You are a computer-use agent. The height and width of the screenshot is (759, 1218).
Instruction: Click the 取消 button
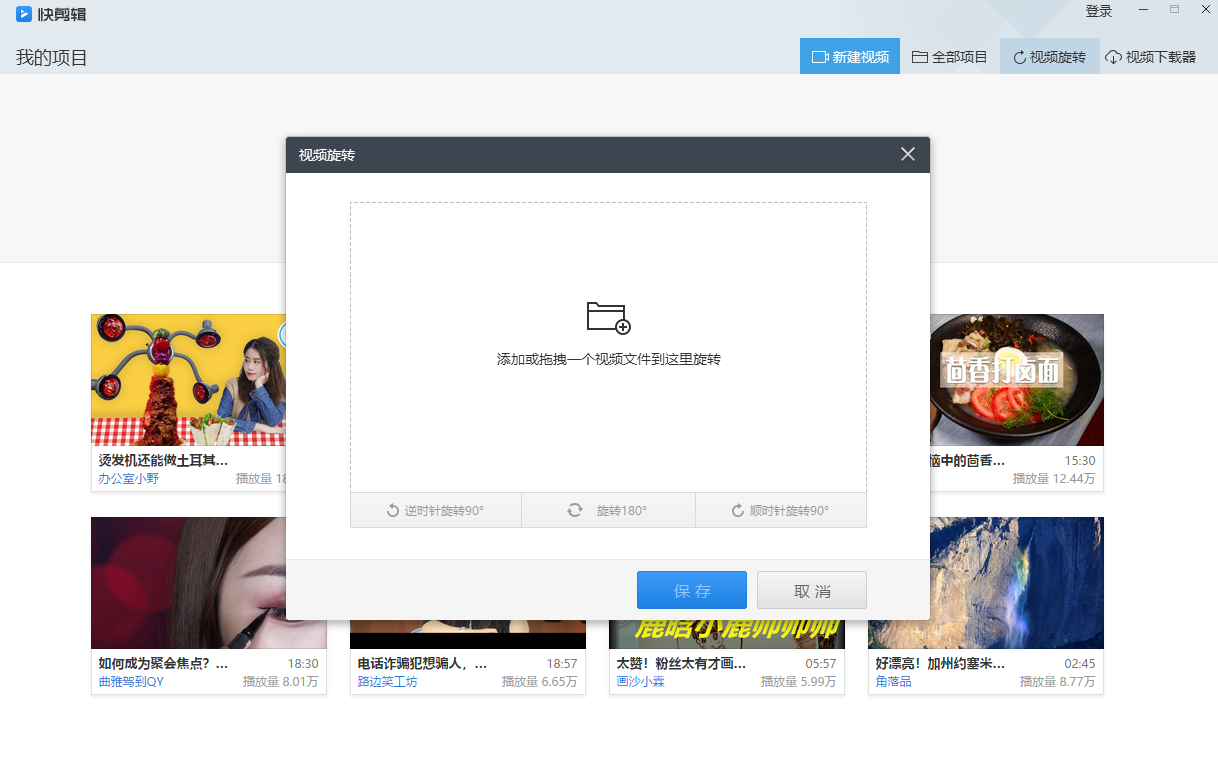811,591
